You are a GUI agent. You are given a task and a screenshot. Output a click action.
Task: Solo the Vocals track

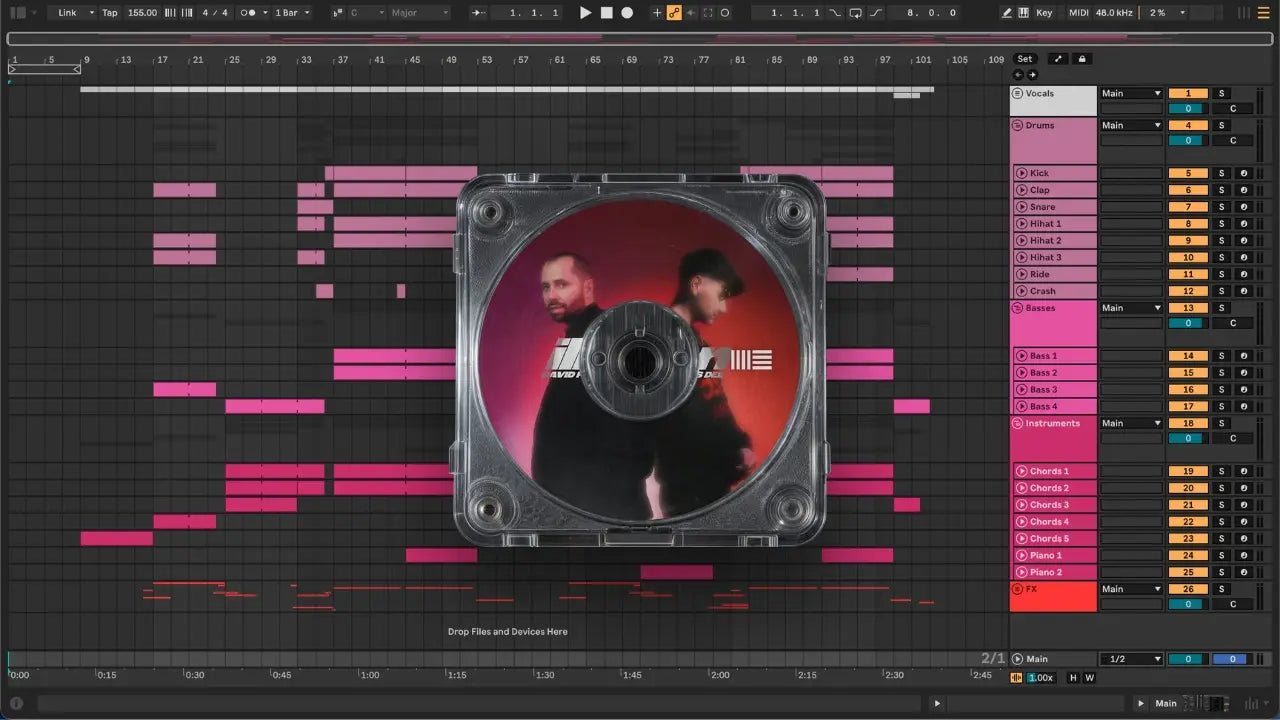tap(1221, 94)
